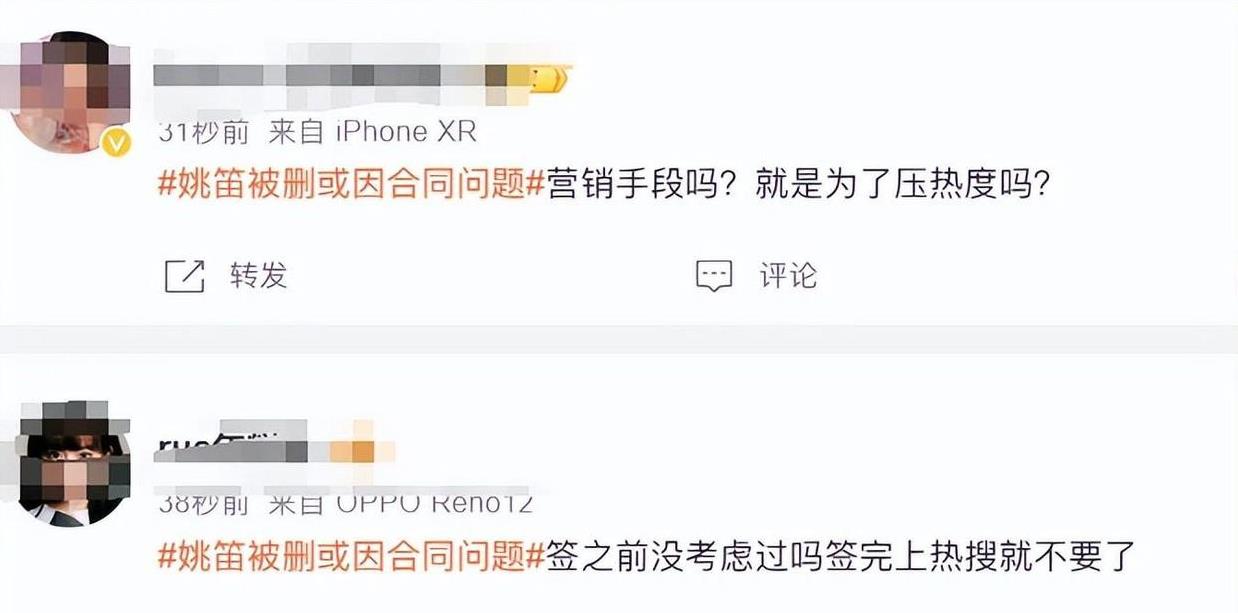Viewport: 1238px width, 613px height.
Task: Click the yellow verified badge on first avatar
Action: click(118, 144)
